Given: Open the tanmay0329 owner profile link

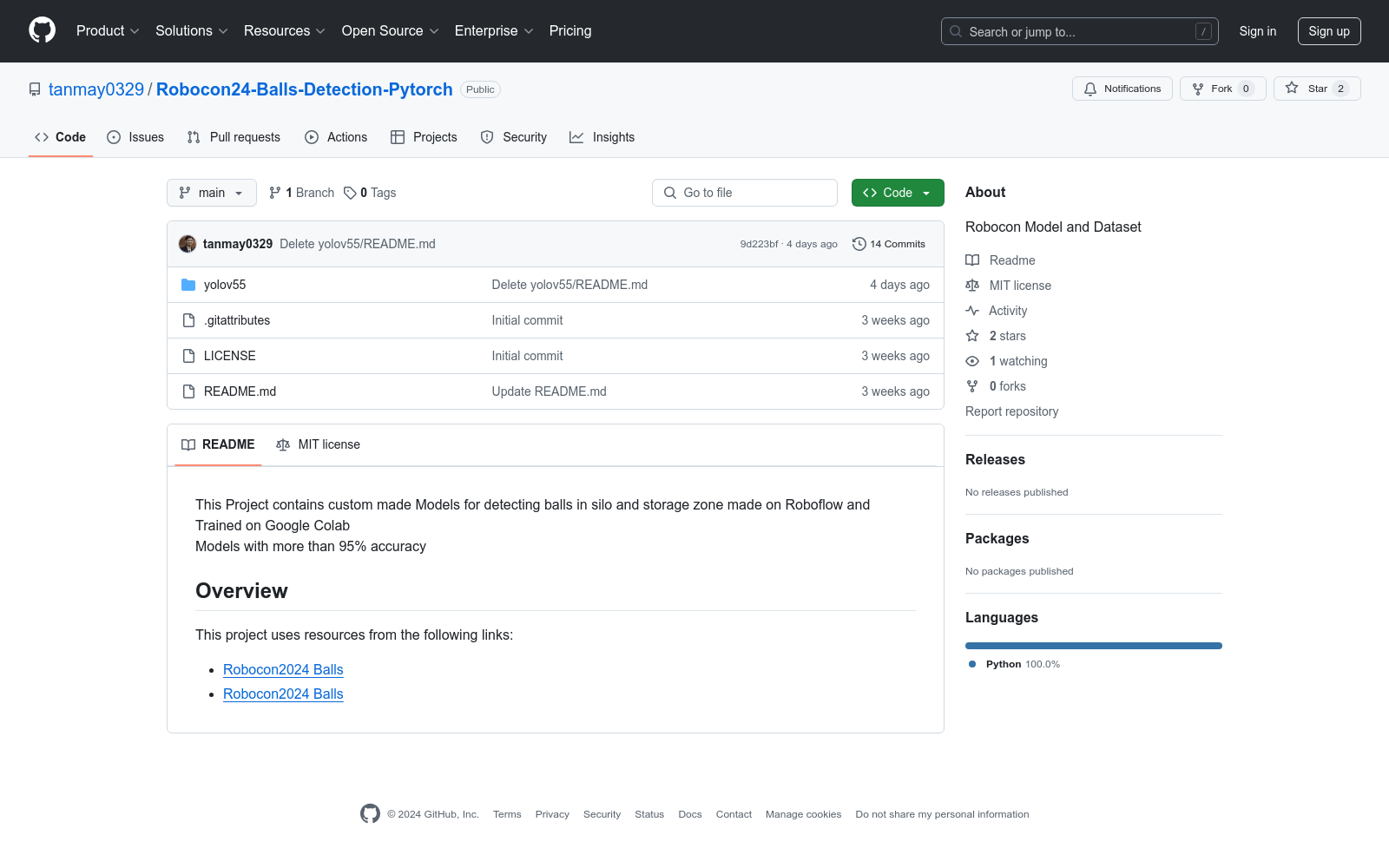Looking at the screenshot, I should pos(96,89).
